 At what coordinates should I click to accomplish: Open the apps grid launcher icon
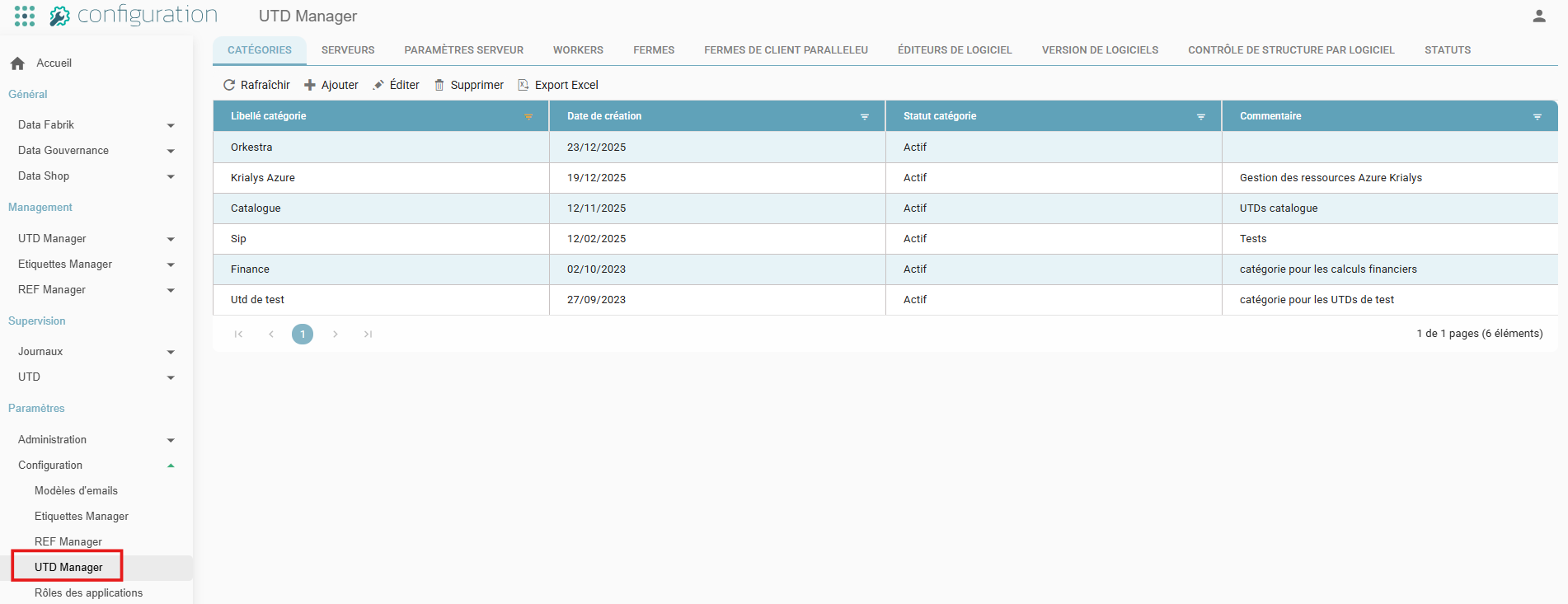coord(25,16)
